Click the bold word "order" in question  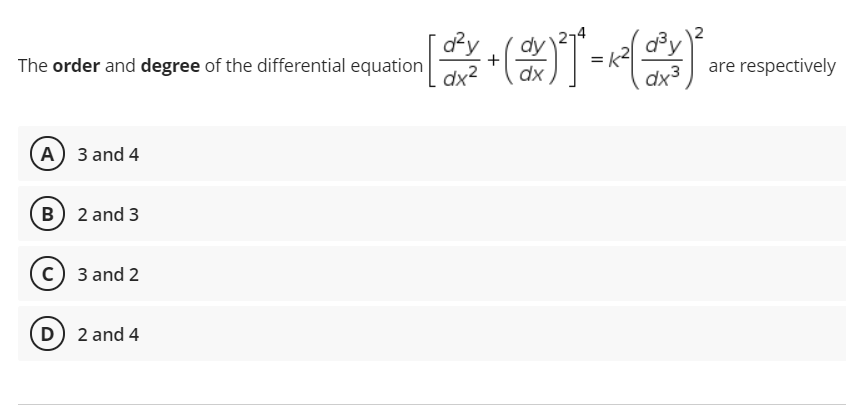76,66
